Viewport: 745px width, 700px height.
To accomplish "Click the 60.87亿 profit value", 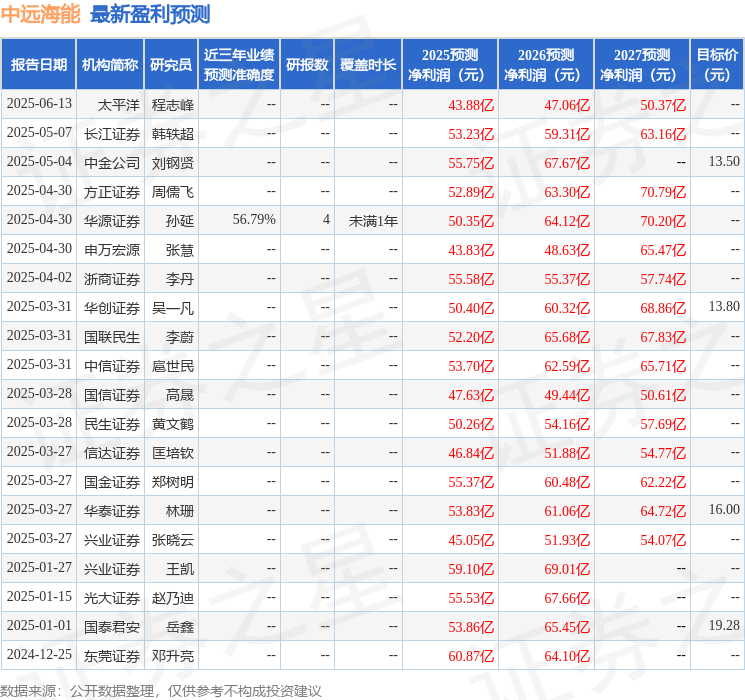I will 471,656.
